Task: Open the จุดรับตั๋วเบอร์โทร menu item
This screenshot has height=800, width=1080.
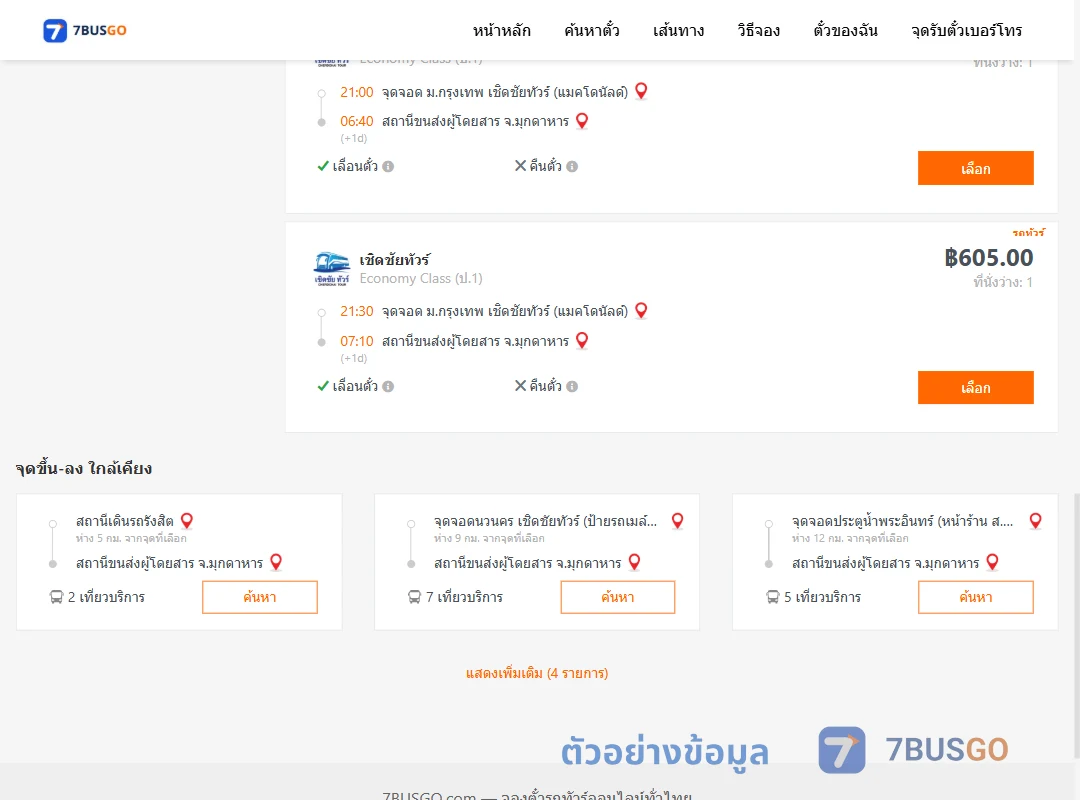Action: coord(966,30)
